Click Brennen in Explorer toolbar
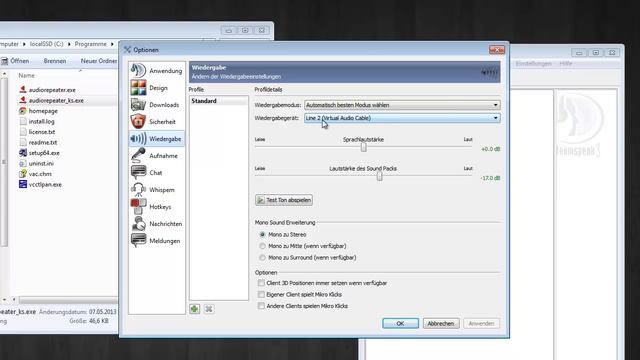Image resolution: width=640 pixels, height=360 pixels. click(x=55, y=61)
